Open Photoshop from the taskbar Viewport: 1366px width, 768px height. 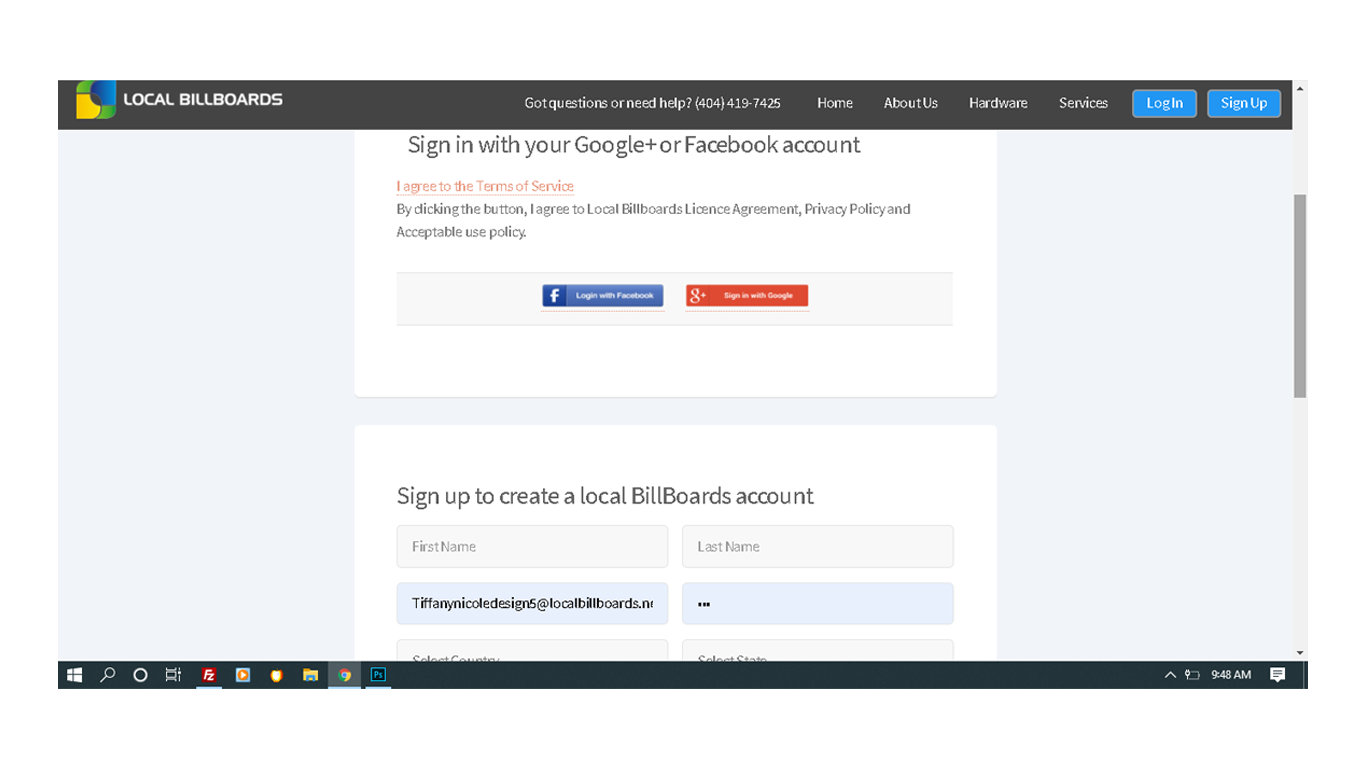click(378, 675)
